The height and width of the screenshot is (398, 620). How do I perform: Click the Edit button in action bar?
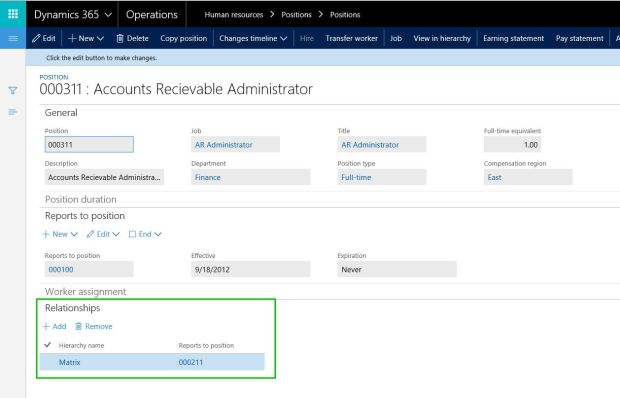[44, 38]
